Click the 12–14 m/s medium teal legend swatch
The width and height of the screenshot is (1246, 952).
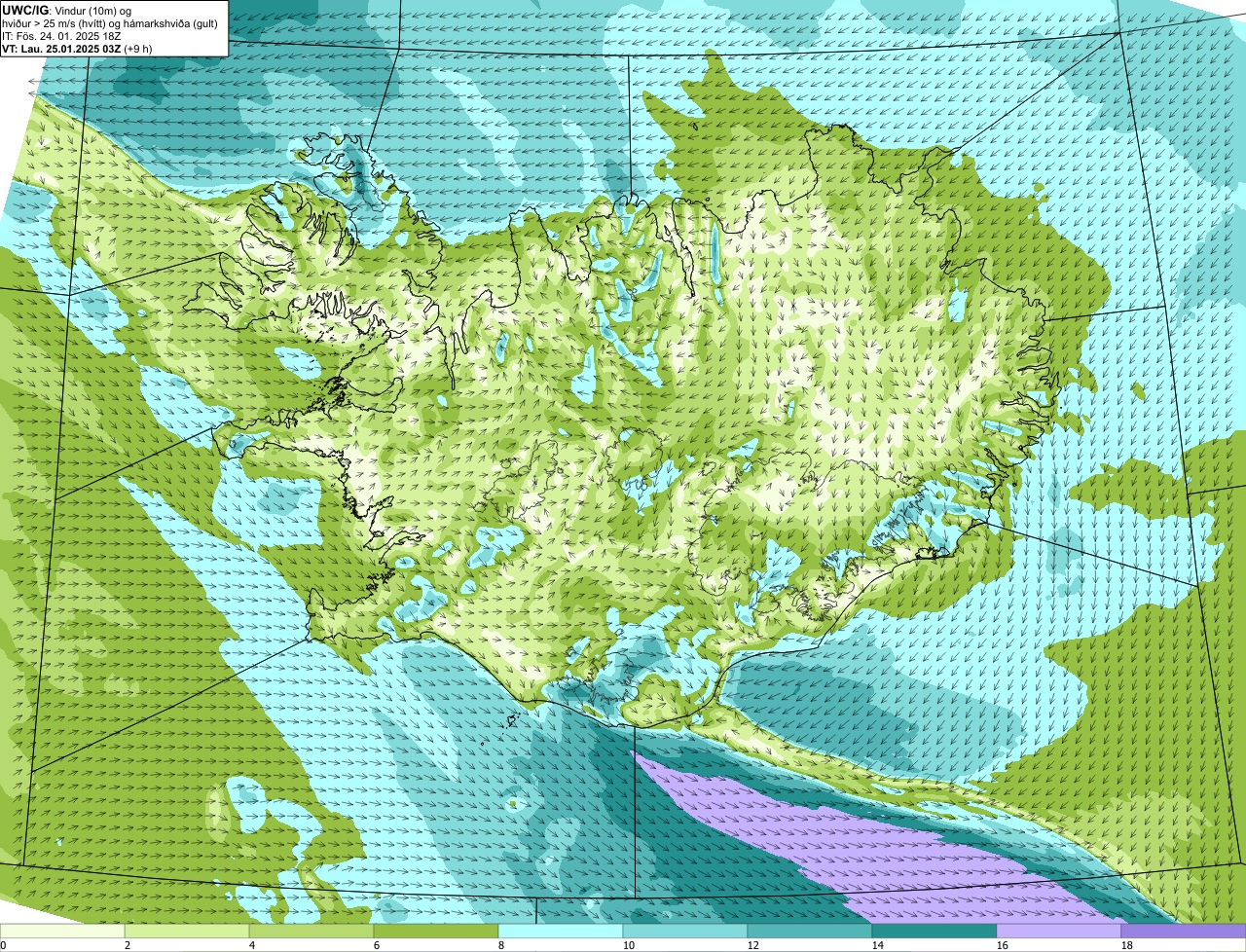click(x=811, y=931)
